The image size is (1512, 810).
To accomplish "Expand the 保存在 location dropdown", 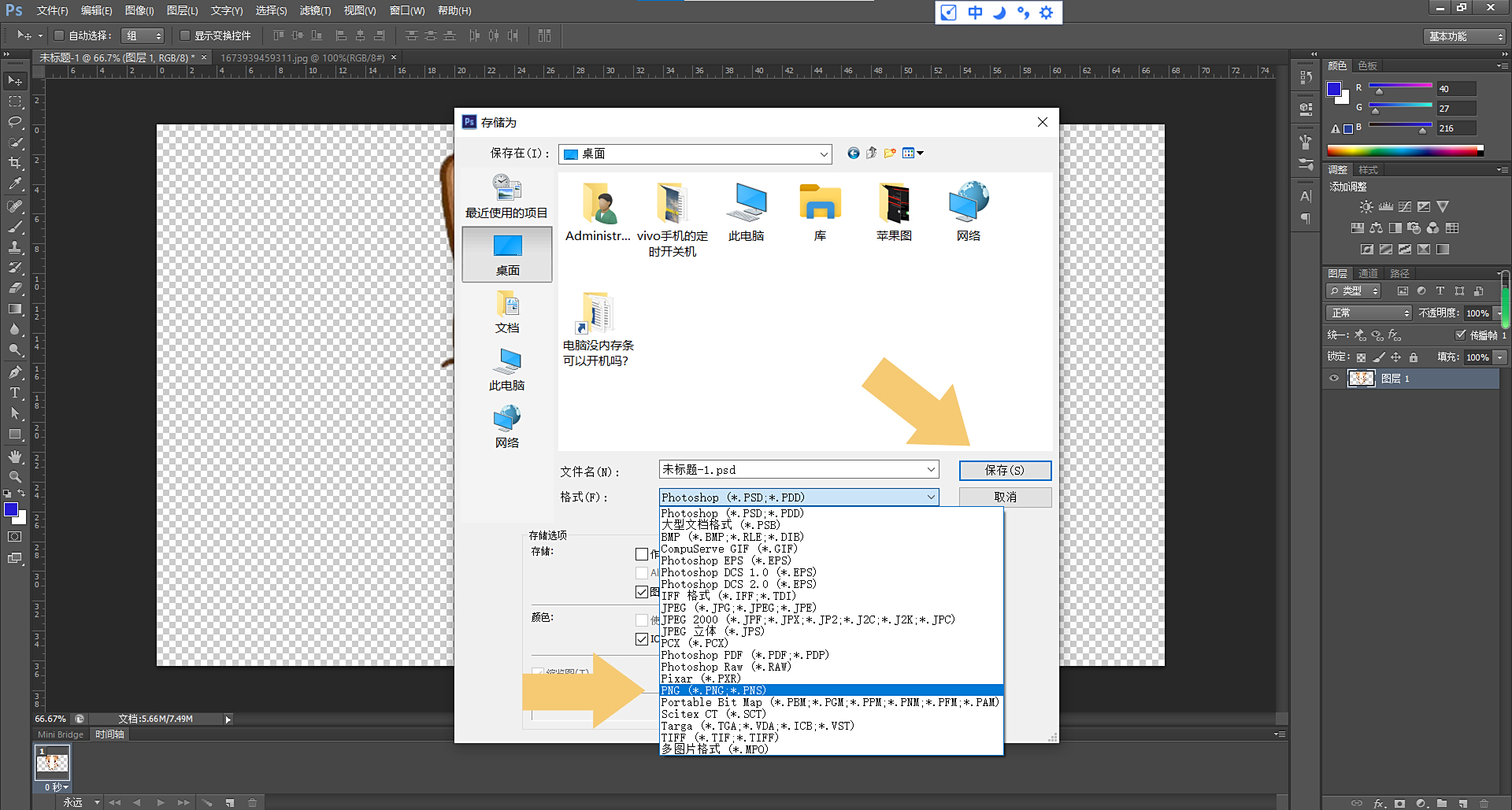I will (824, 154).
